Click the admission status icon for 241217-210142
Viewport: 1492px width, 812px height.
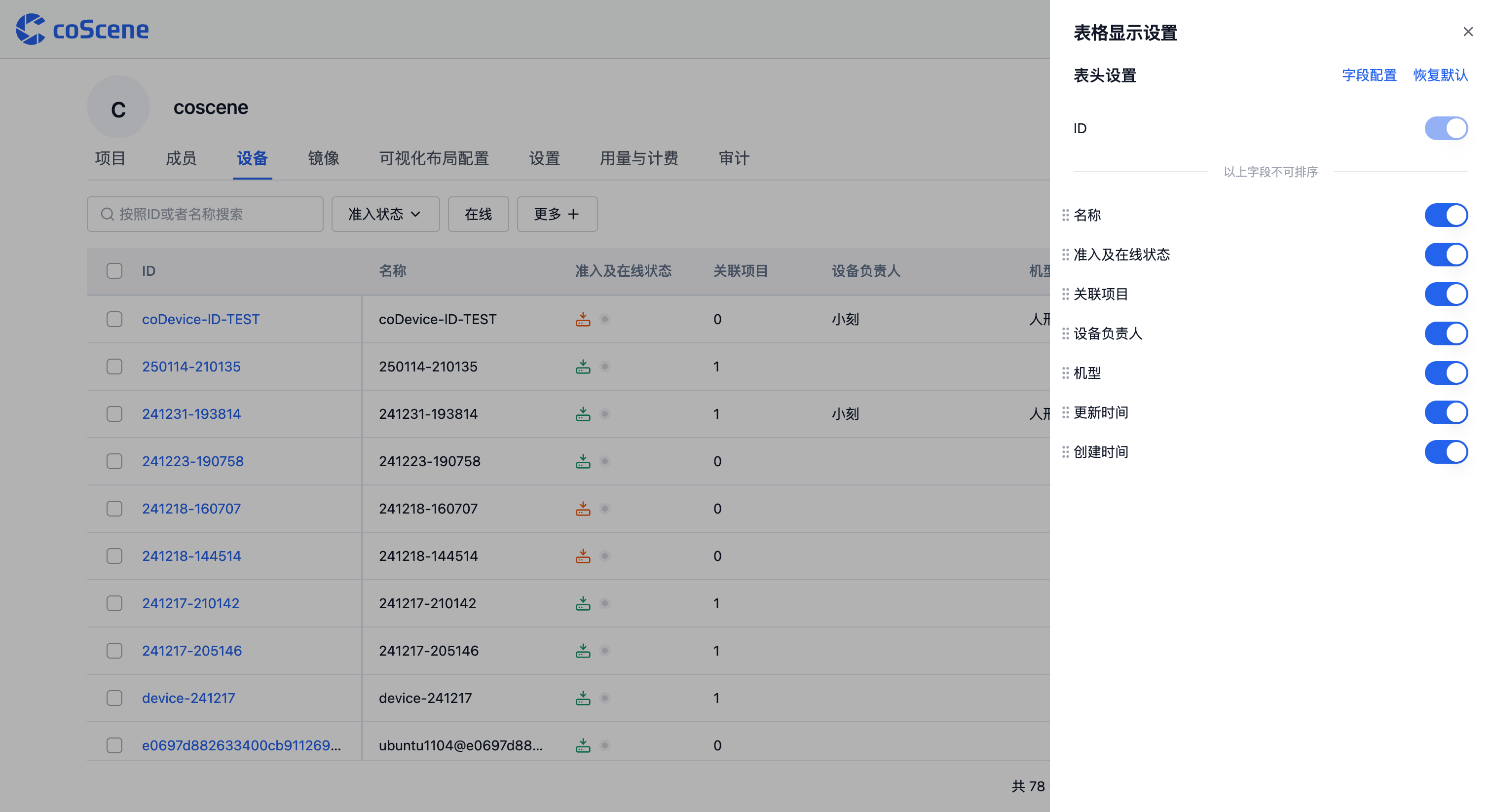(583, 603)
